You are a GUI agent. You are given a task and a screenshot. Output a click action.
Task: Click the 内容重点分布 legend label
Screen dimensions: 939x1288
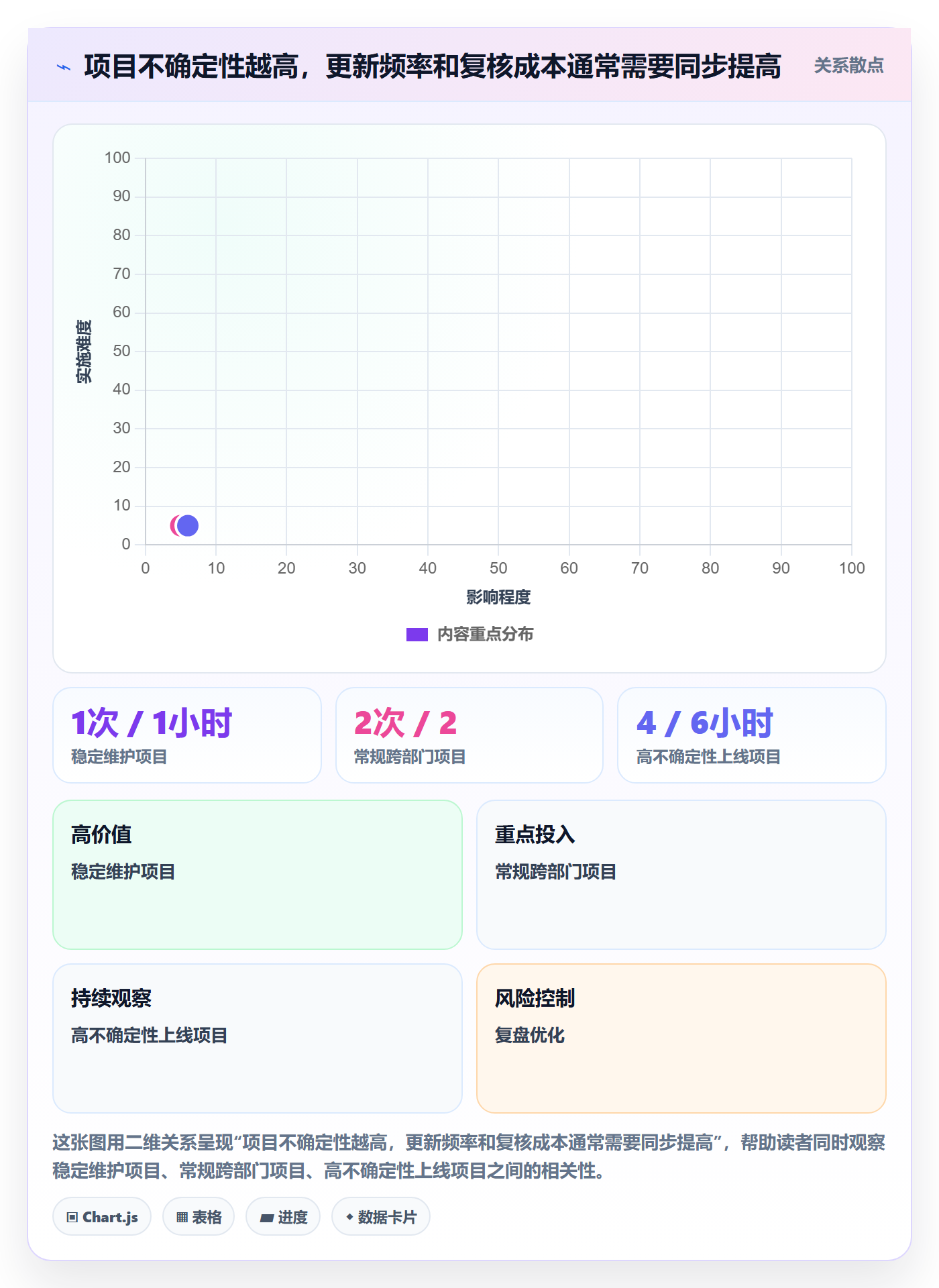(486, 635)
